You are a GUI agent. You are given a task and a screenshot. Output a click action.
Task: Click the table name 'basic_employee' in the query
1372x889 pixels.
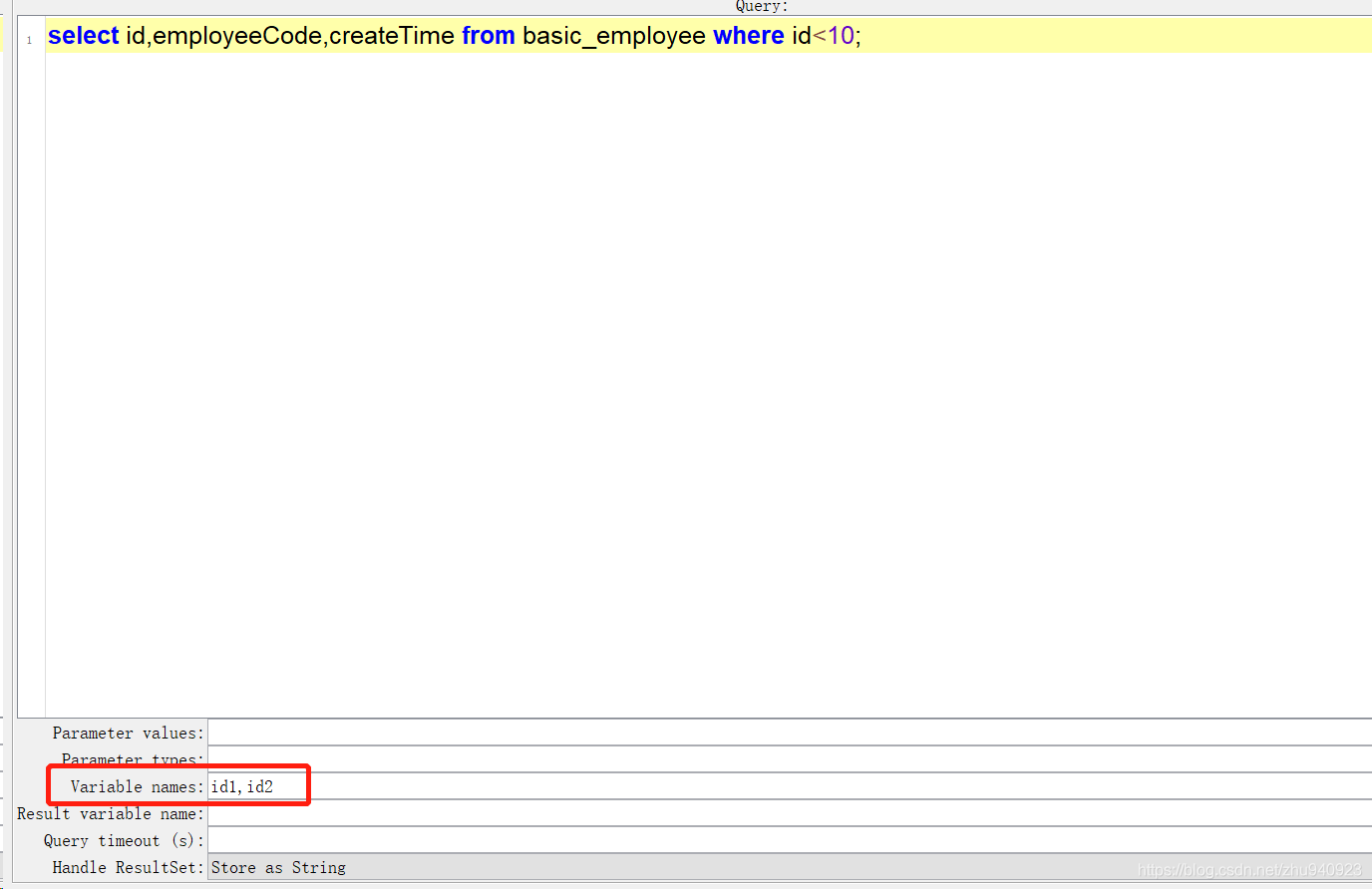614,37
